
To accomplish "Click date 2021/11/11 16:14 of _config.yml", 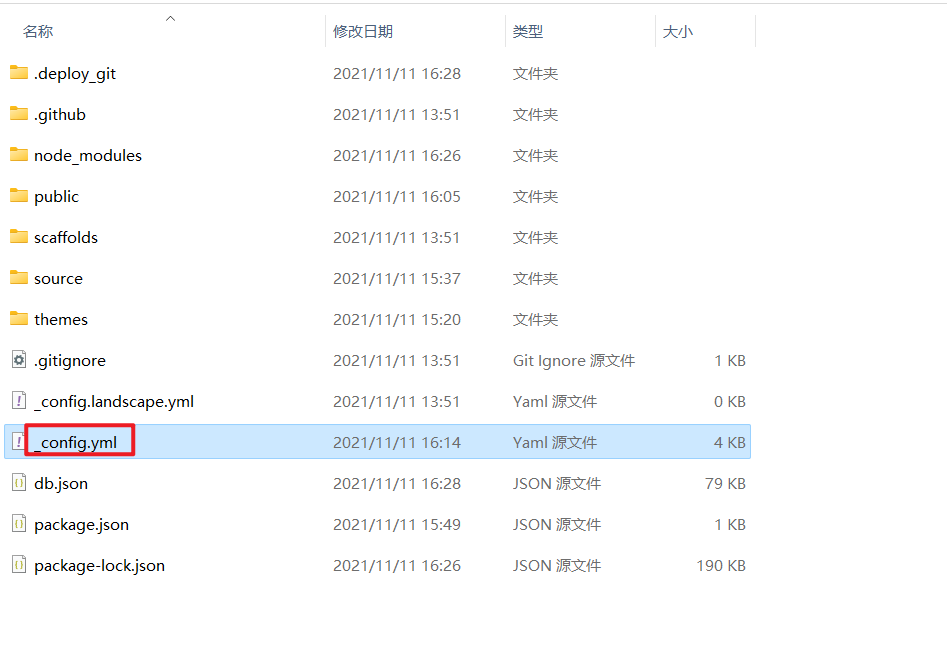I will click(x=397, y=443).
